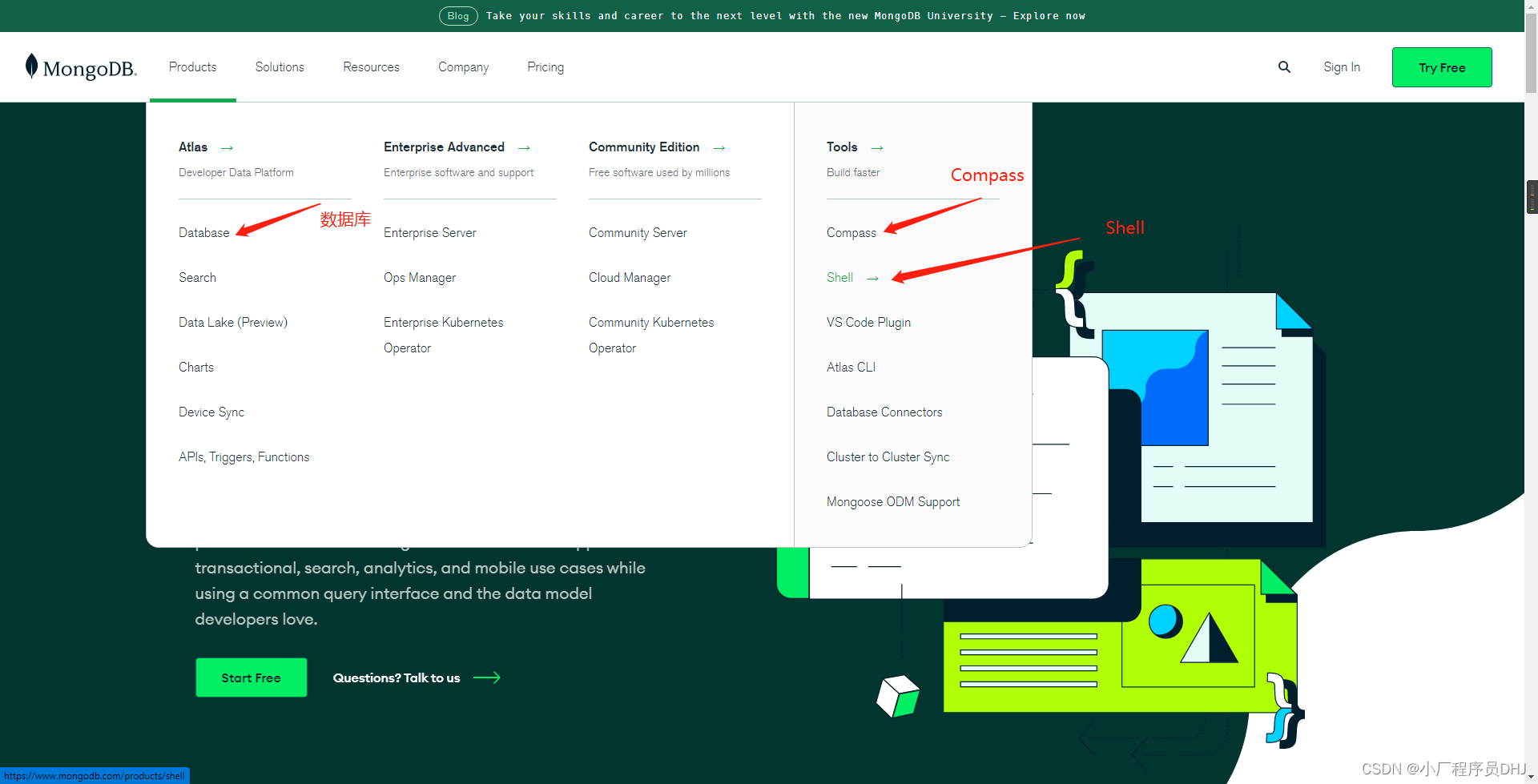This screenshot has width=1538, height=784.
Task: Click 'Enterprise software and support' subtitle
Action: coord(459,173)
